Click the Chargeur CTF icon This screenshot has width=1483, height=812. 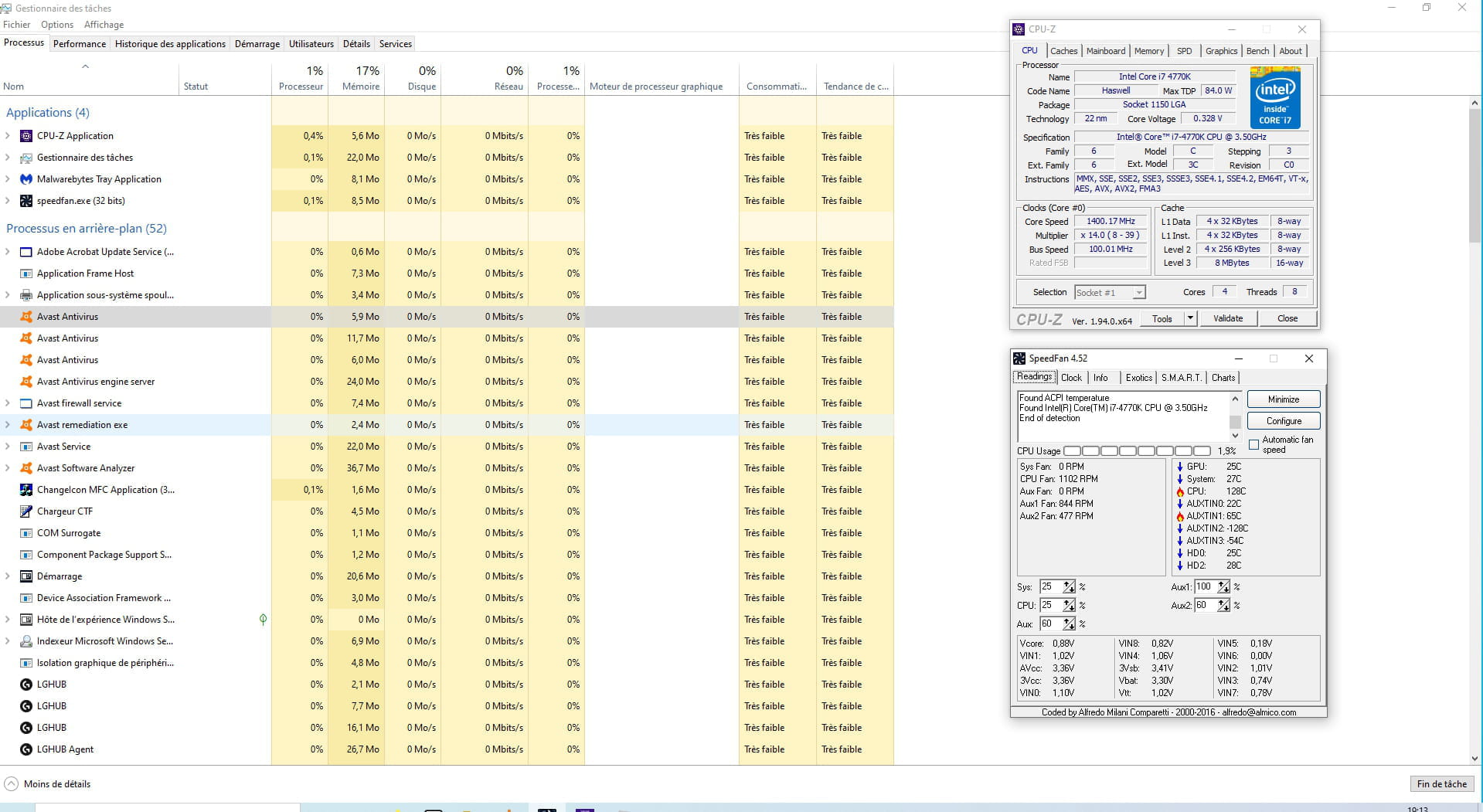pos(26,511)
